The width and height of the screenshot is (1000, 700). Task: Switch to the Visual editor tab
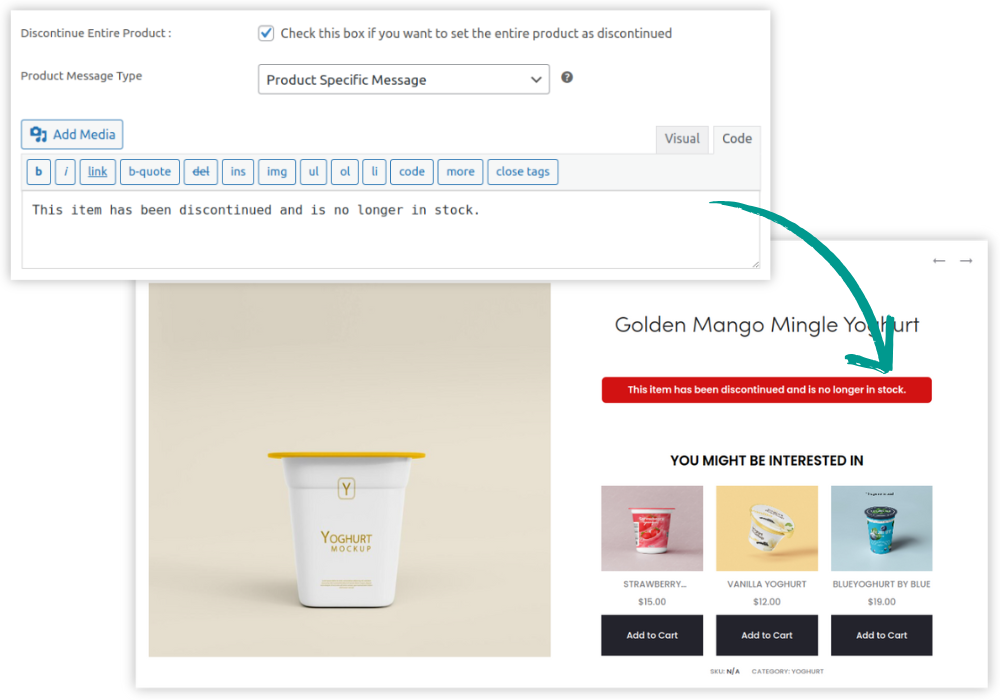tap(682, 139)
